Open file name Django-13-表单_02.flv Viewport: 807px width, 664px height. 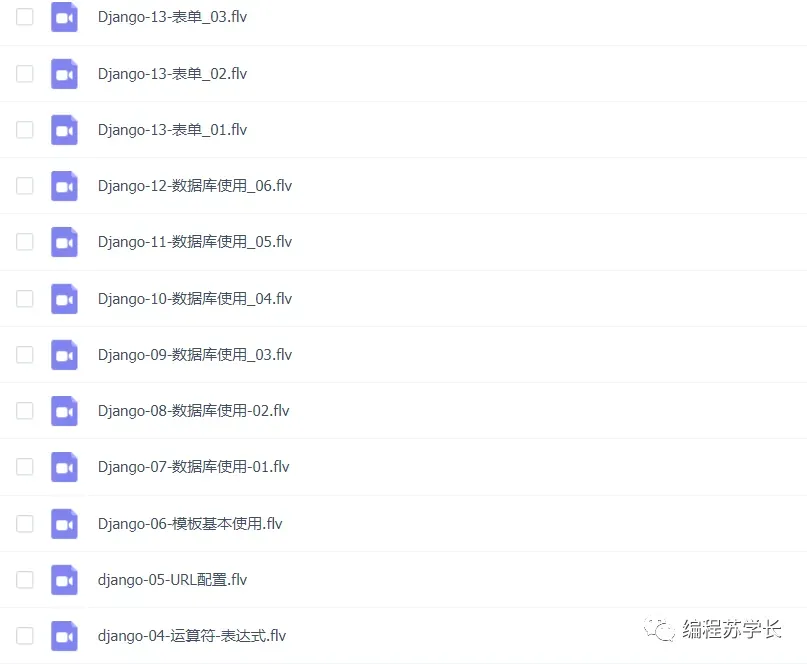coord(172,74)
